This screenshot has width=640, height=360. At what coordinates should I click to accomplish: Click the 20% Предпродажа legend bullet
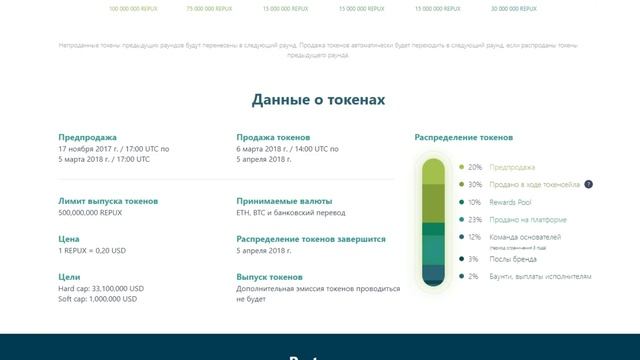click(462, 167)
